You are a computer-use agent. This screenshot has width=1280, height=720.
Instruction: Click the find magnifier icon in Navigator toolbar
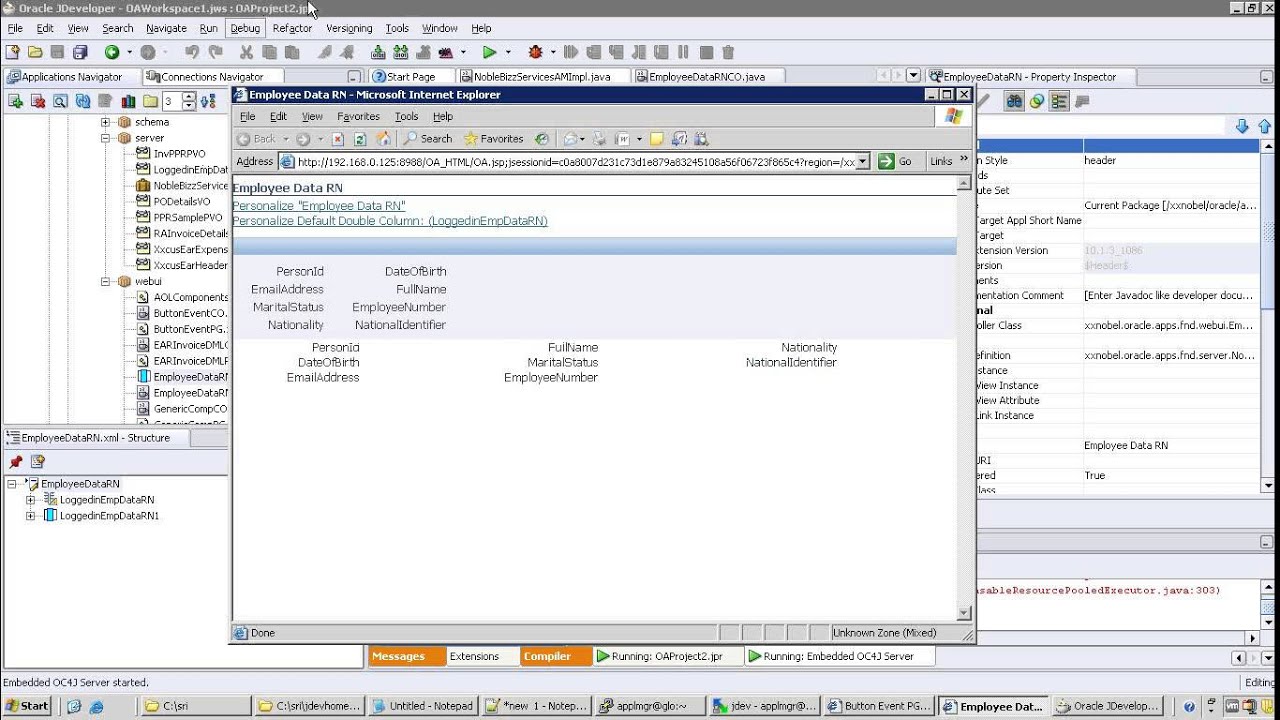point(60,101)
